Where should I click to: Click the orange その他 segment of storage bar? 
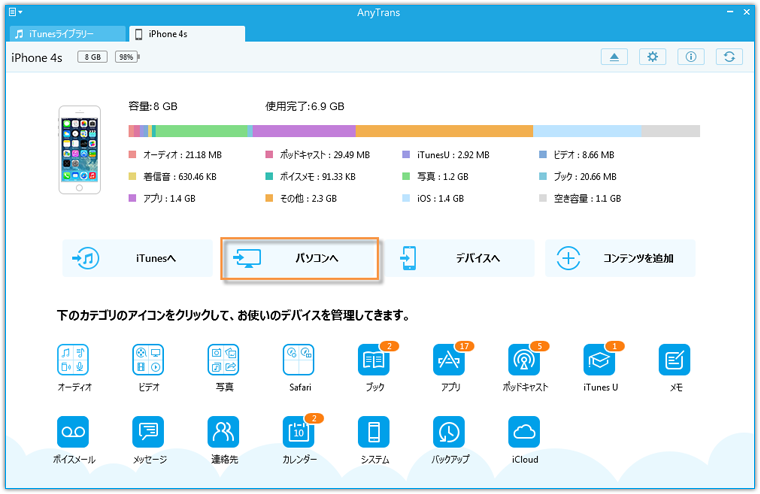[444, 131]
